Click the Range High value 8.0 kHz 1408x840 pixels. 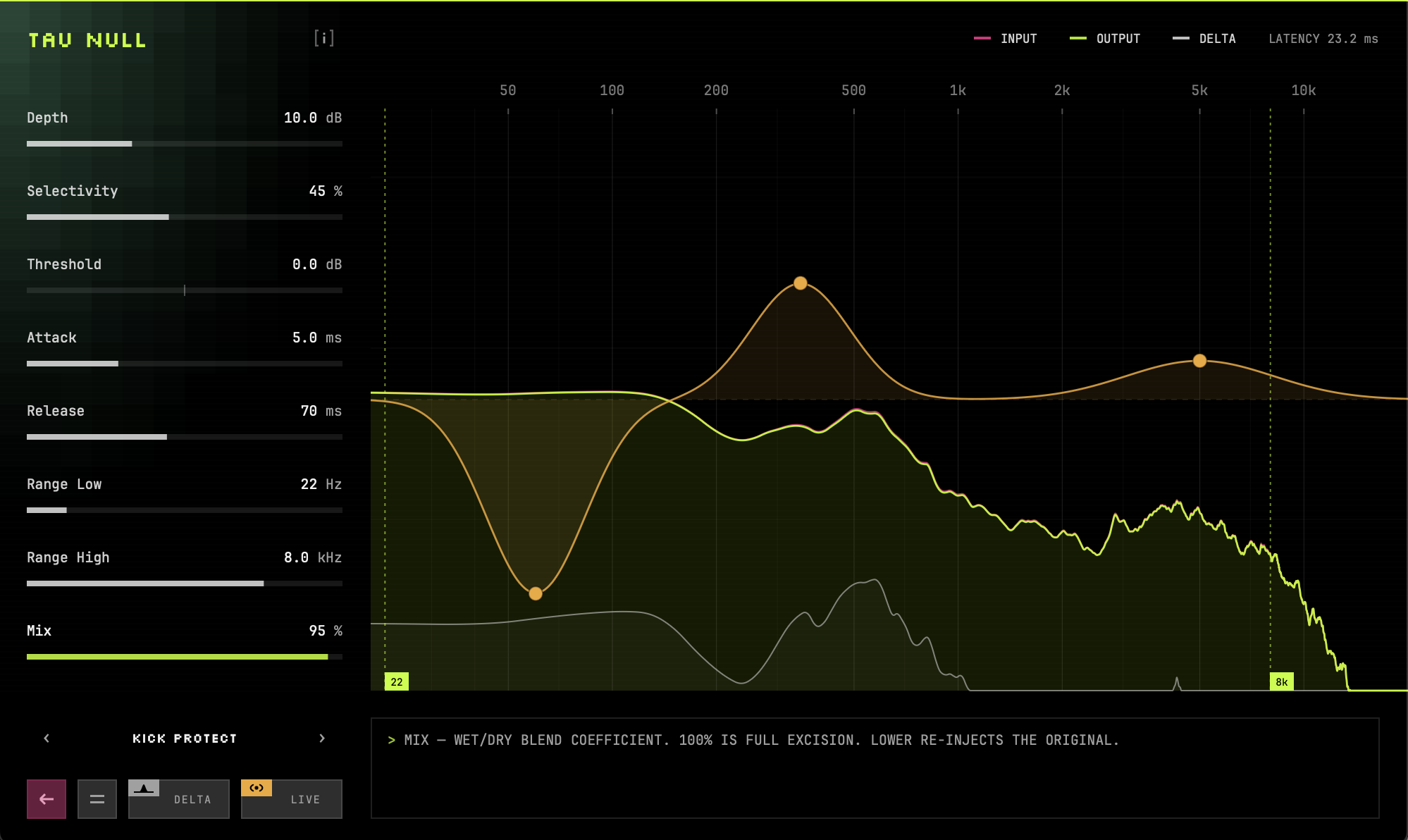[313, 557]
